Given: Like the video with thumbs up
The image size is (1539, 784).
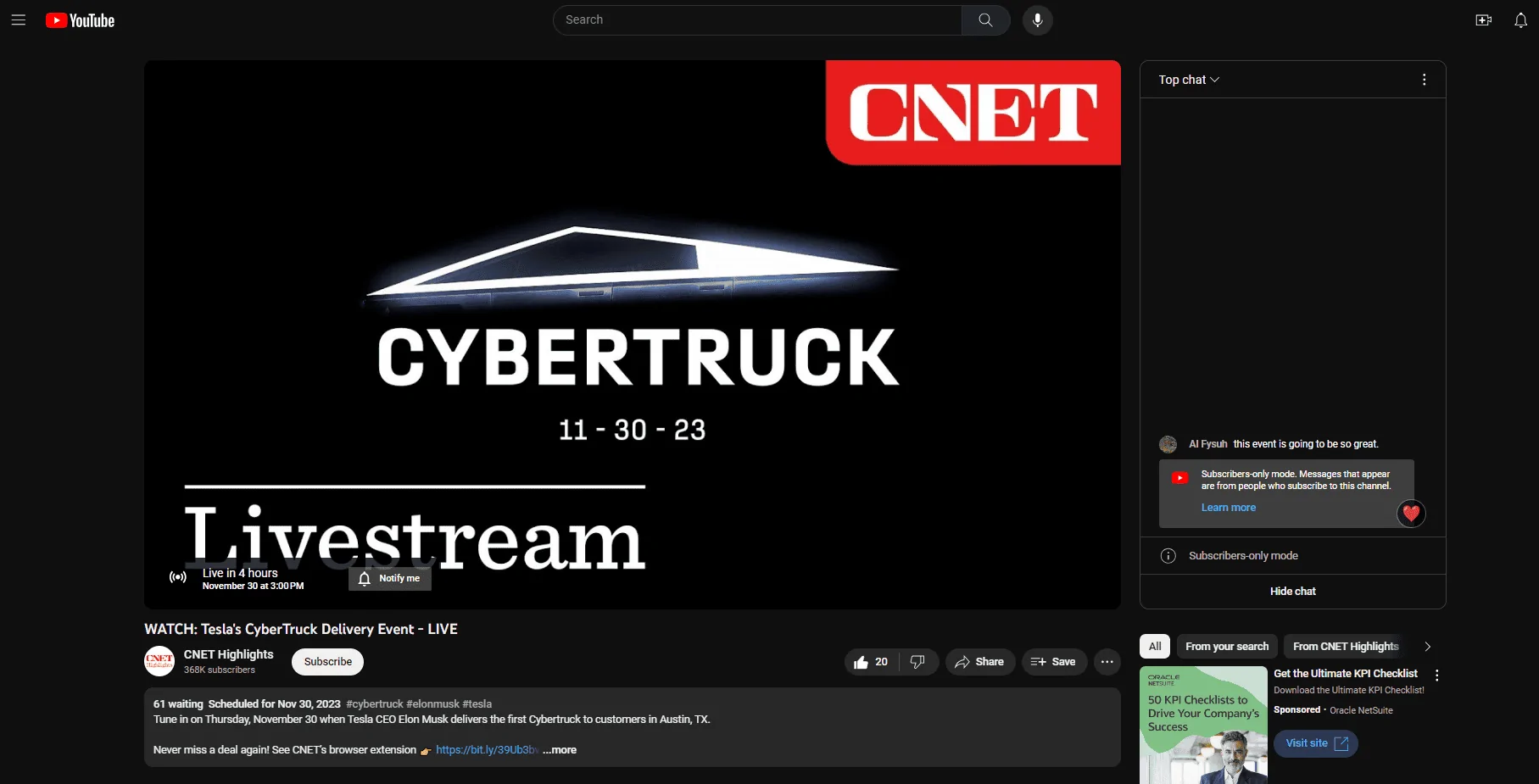Looking at the screenshot, I should point(871,662).
